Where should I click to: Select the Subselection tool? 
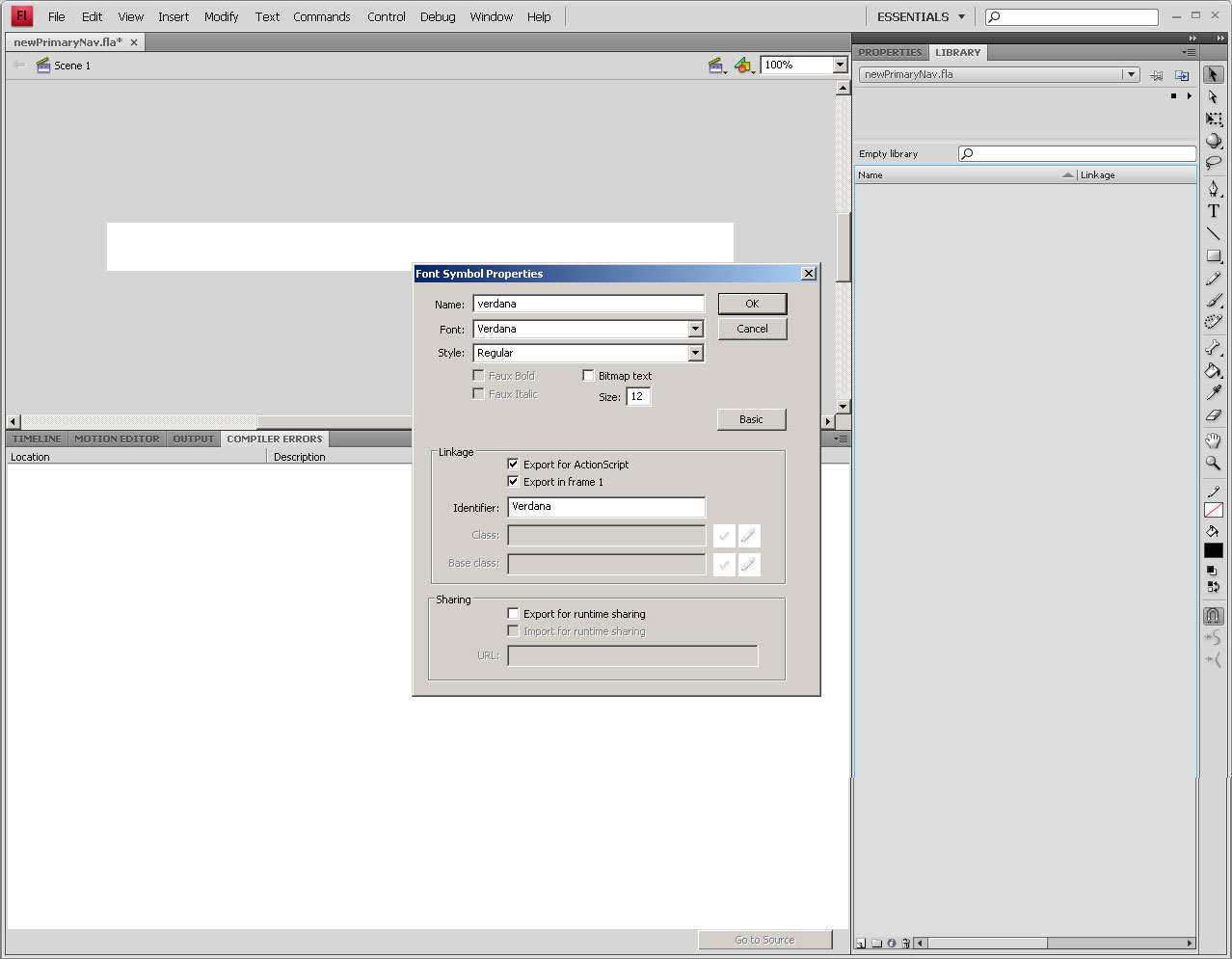pyautogui.click(x=1213, y=97)
